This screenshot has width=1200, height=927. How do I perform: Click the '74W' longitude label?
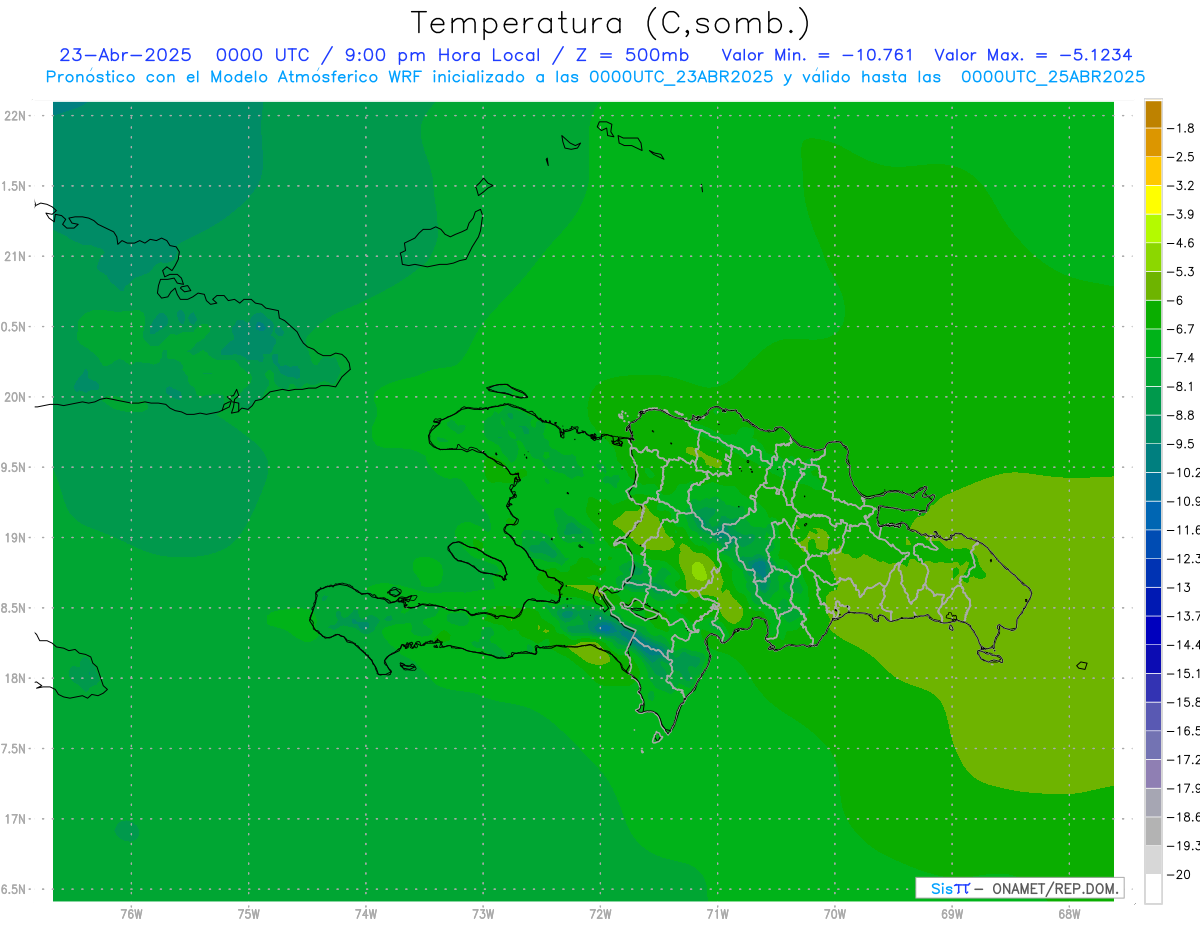pyautogui.click(x=366, y=913)
